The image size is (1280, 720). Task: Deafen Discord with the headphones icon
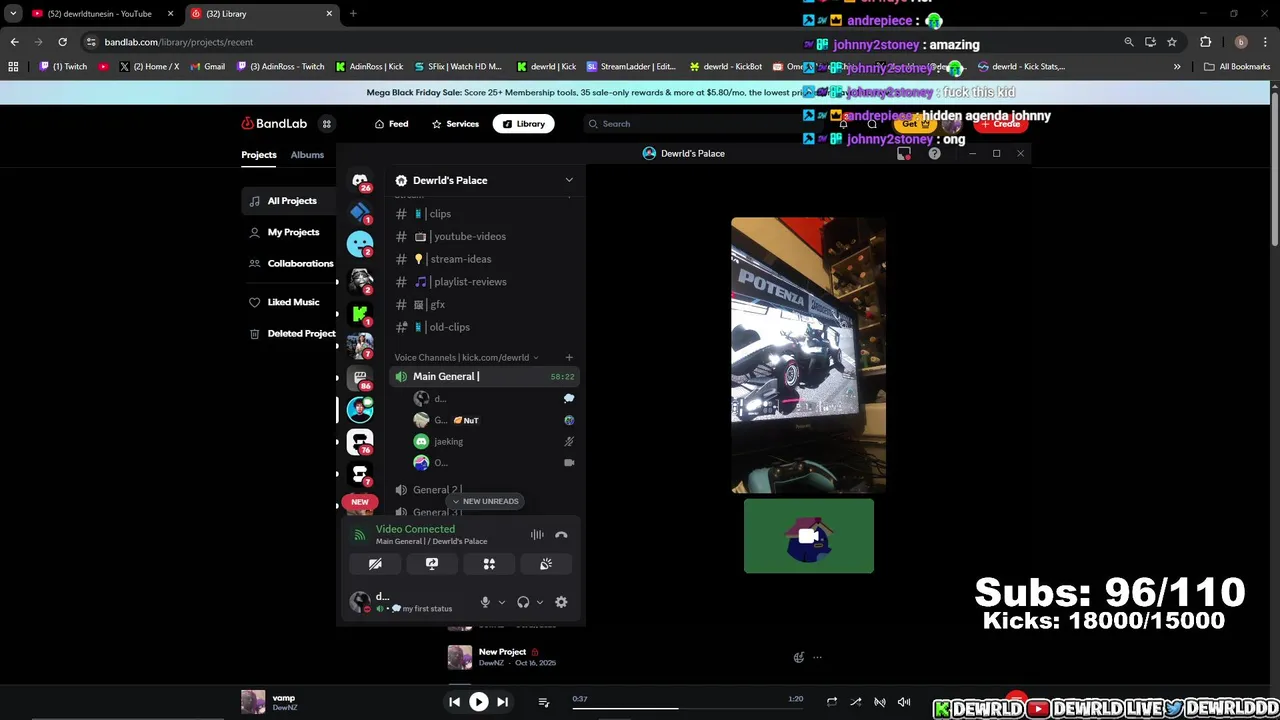[x=523, y=602]
